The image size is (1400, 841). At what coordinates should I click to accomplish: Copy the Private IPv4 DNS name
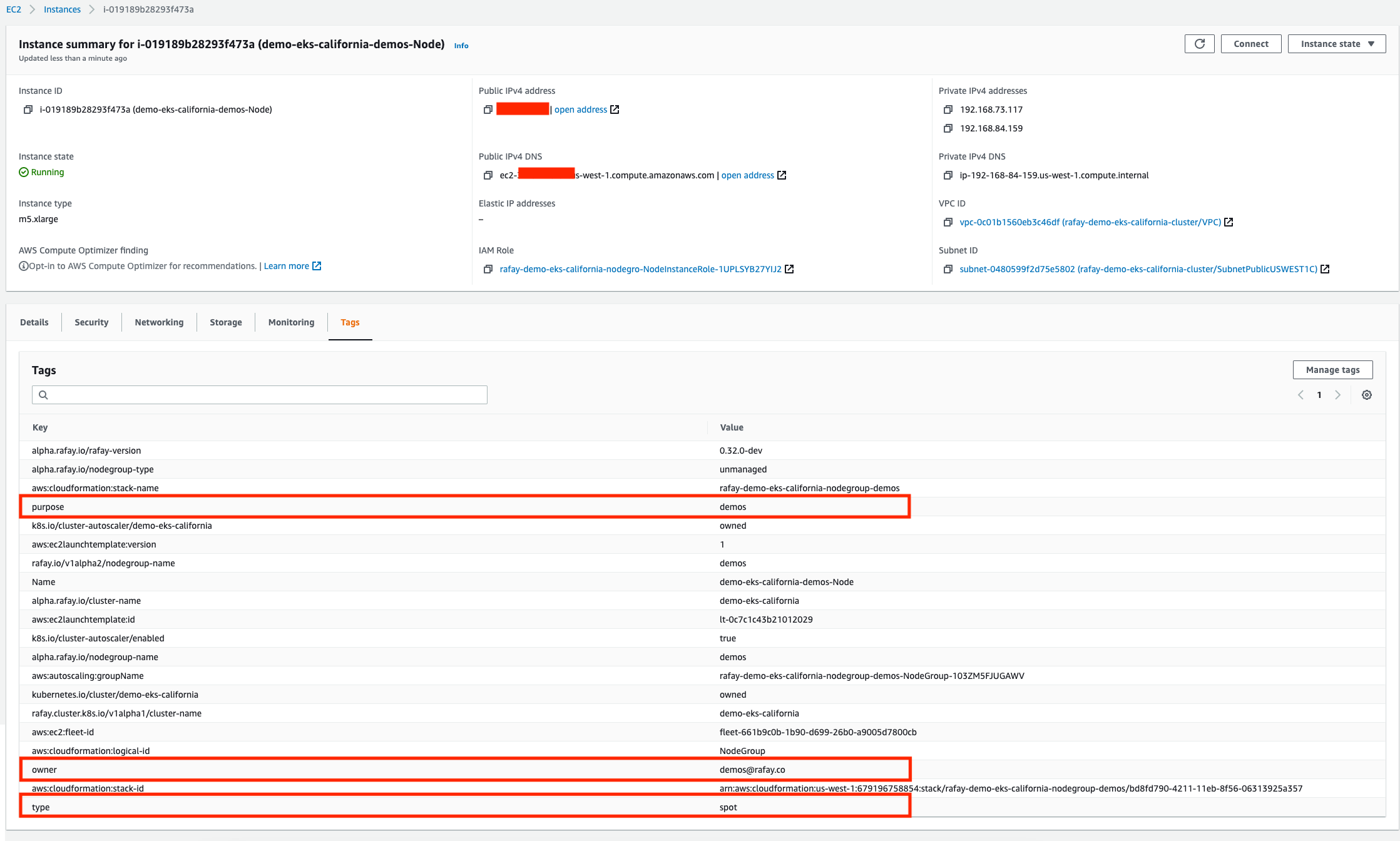click(x=948, y=175)
